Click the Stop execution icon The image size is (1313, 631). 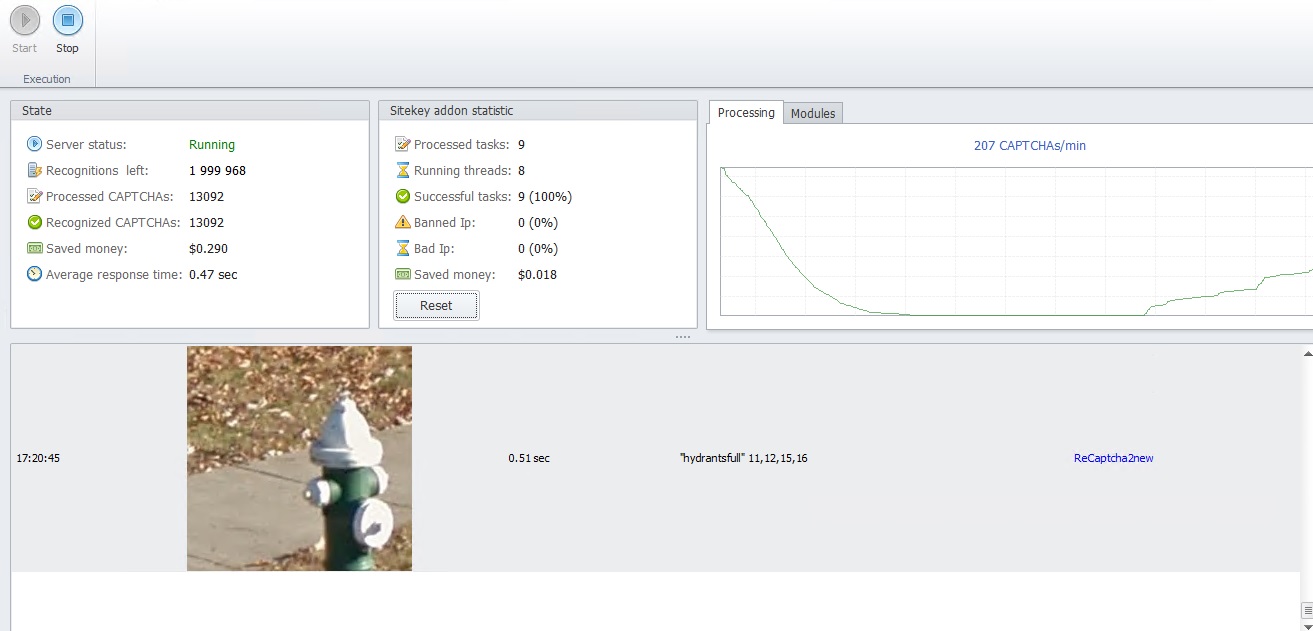(x=67, y=20)
